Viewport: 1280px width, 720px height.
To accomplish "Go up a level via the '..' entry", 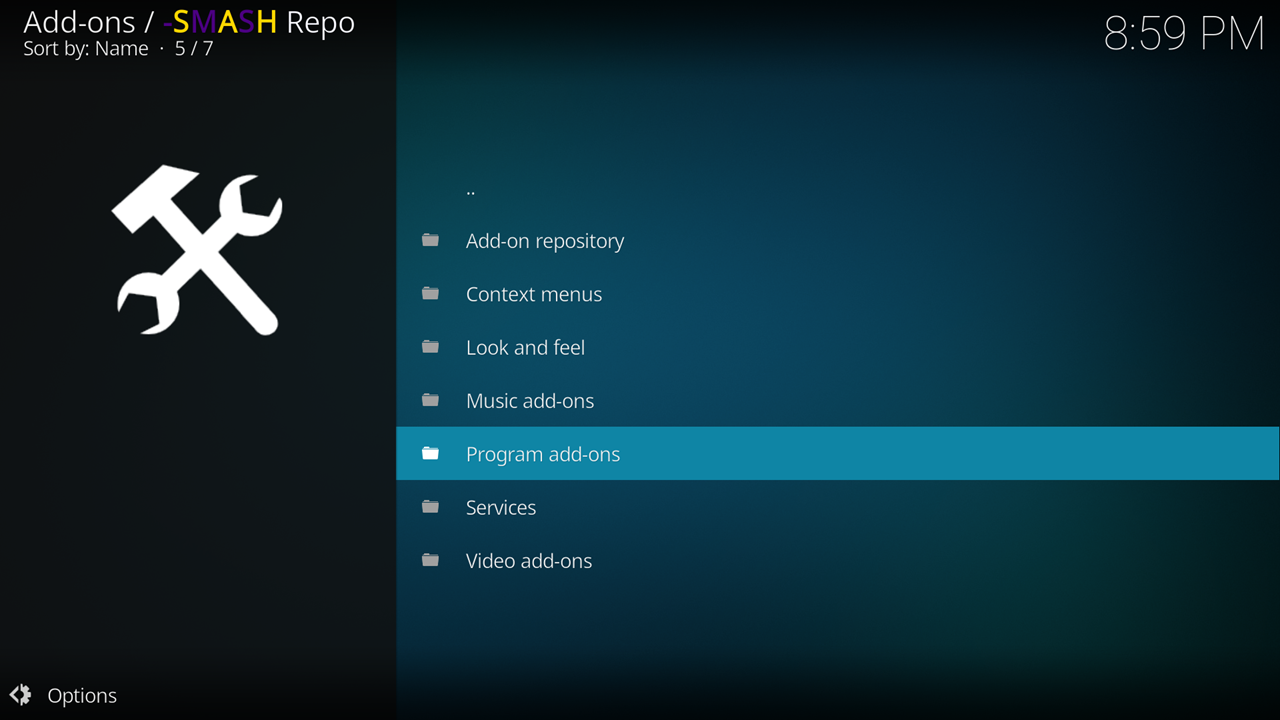I will point(471,189).
